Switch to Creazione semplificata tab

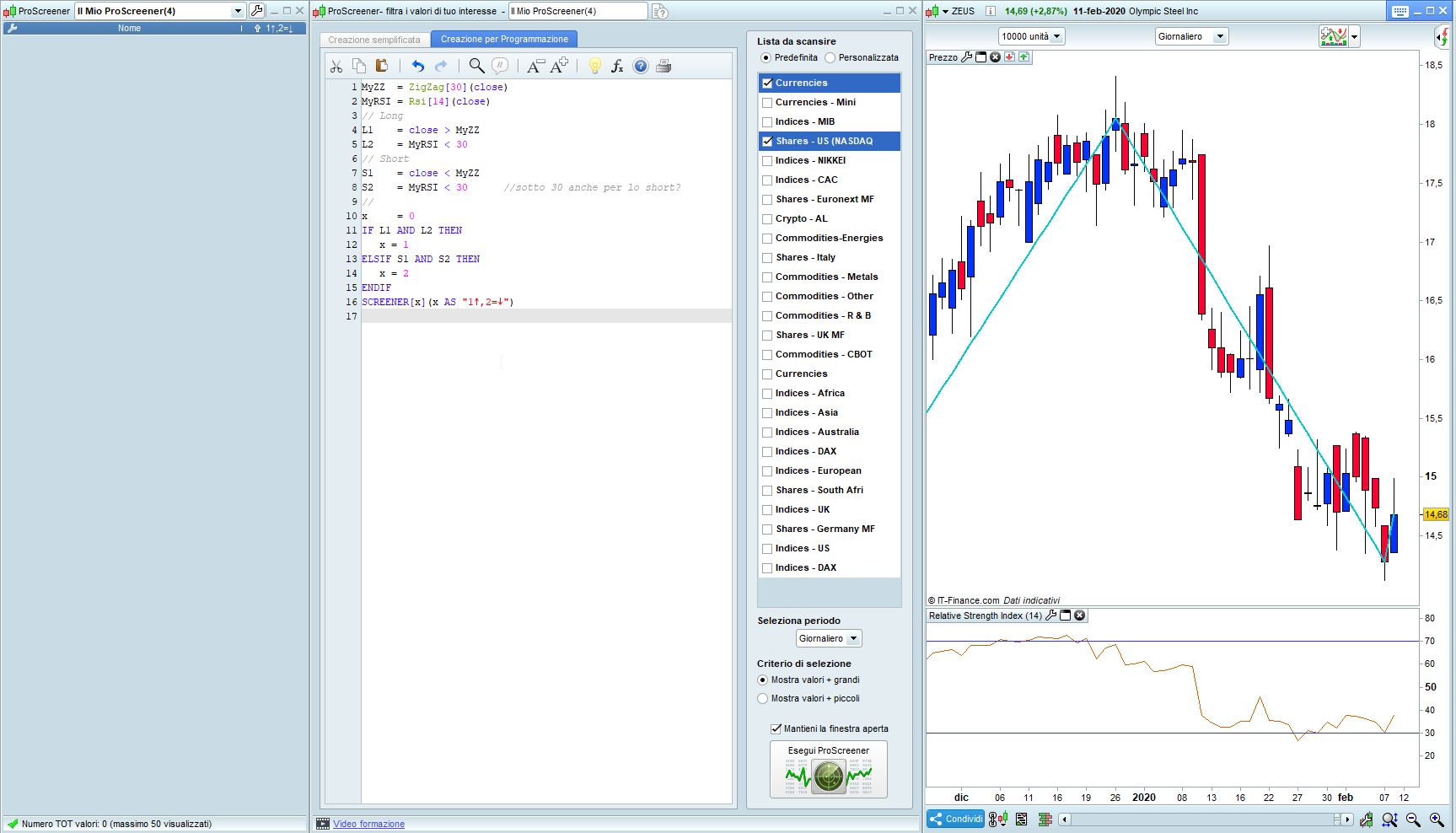pyautogui.click(x=374, y=40)
